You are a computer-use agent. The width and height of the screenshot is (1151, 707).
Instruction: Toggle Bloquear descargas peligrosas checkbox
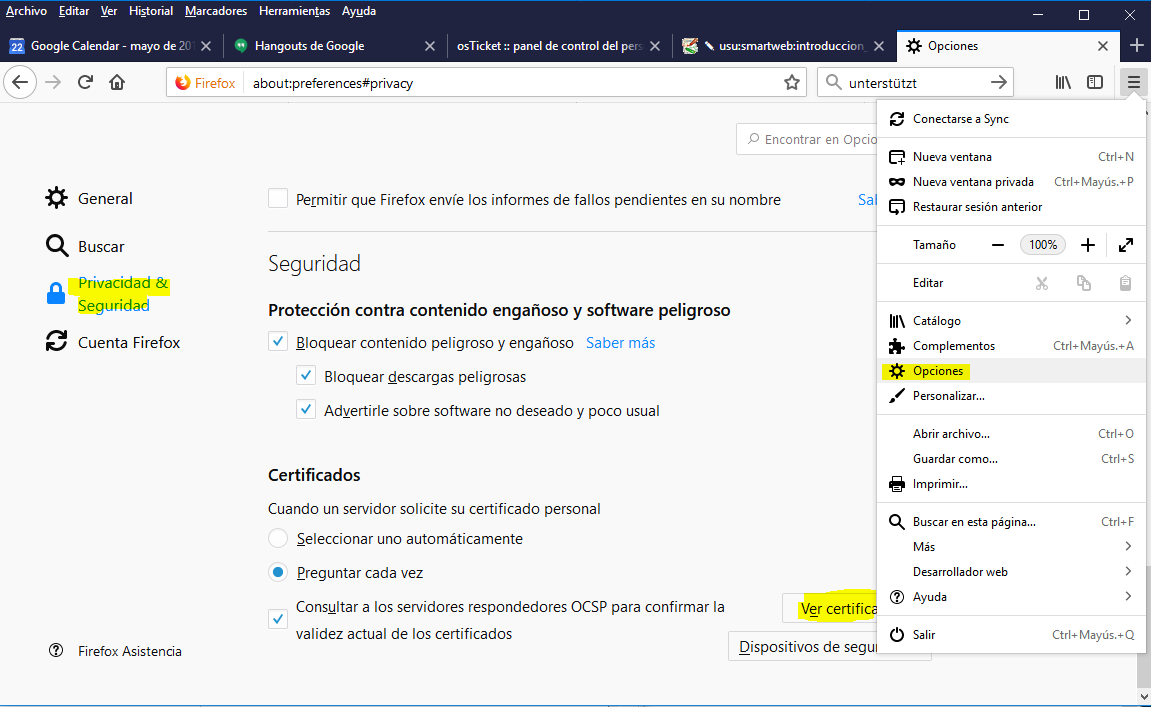pyautogui.click(x=306, y=377)
